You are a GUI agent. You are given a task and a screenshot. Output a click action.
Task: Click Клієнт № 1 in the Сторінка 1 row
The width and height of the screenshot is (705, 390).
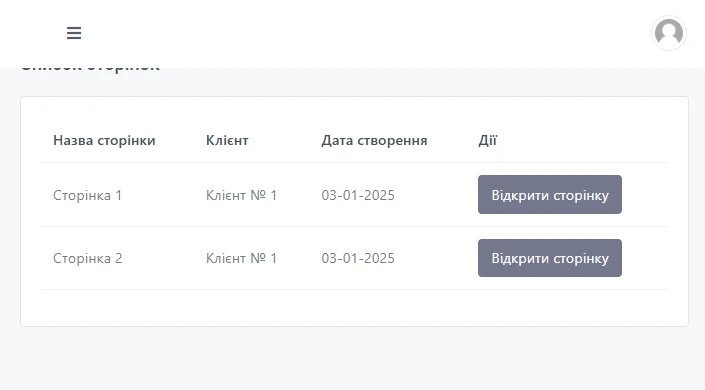[x=241, y=195]
